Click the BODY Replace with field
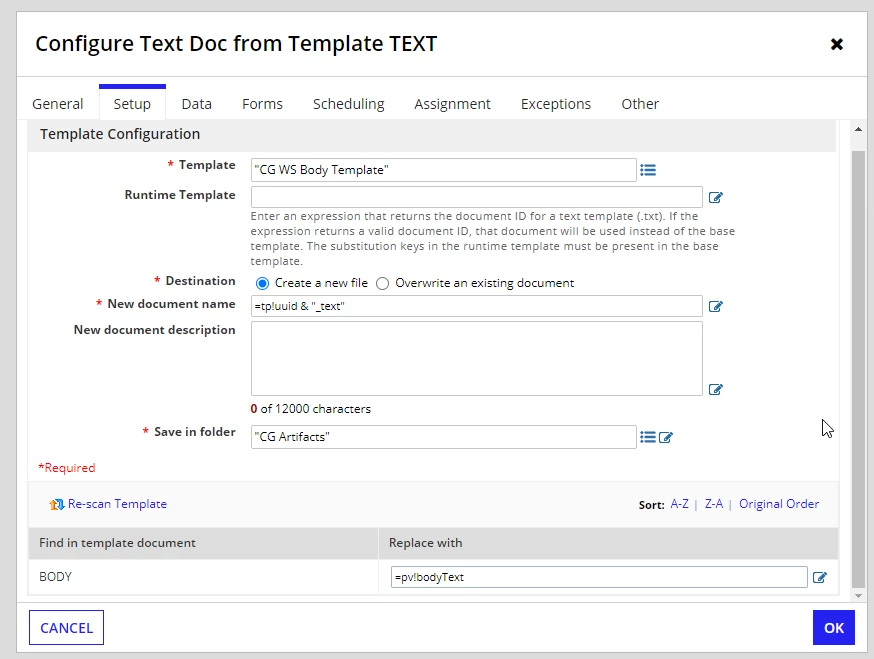Viewport: 874px width, 659px height. 599,577
